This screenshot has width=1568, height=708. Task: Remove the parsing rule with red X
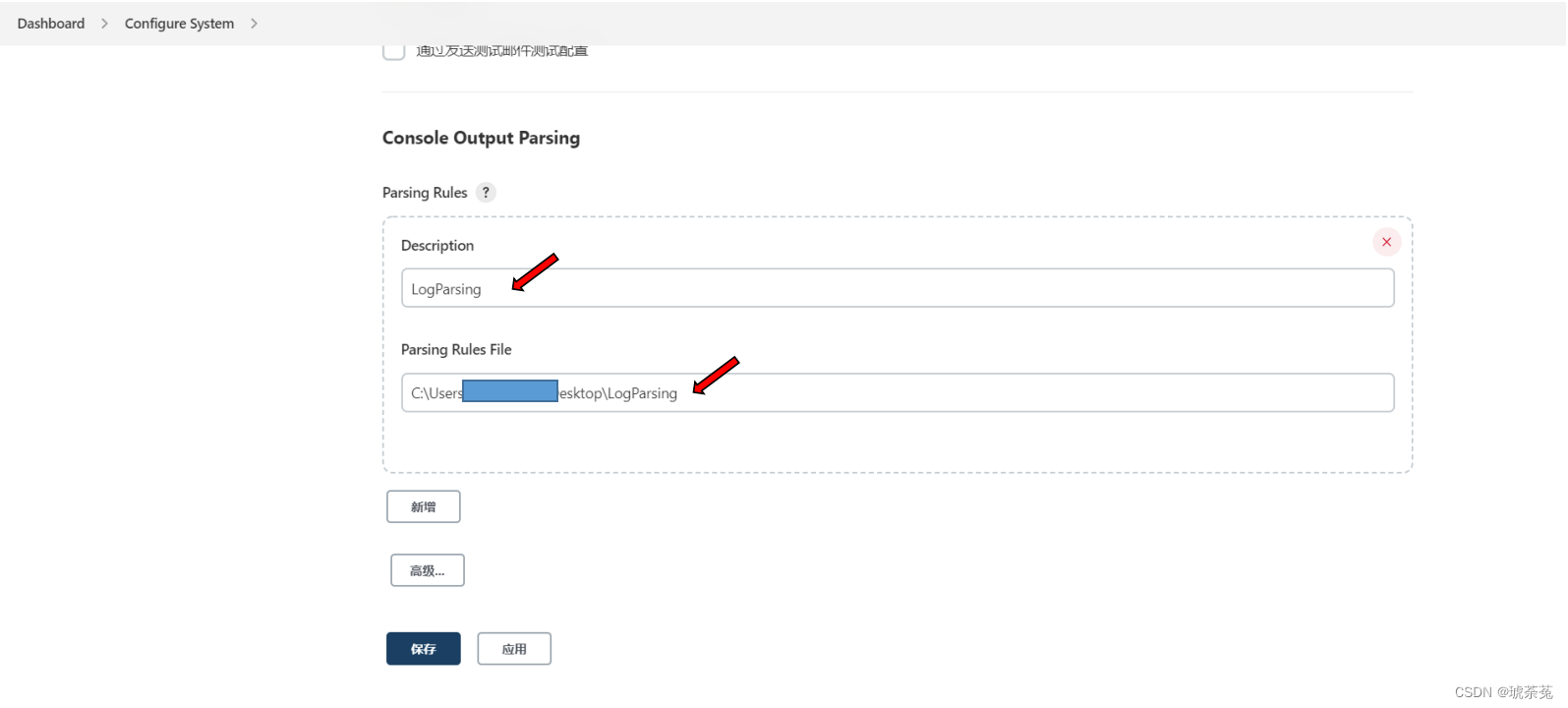(1387, 242)
